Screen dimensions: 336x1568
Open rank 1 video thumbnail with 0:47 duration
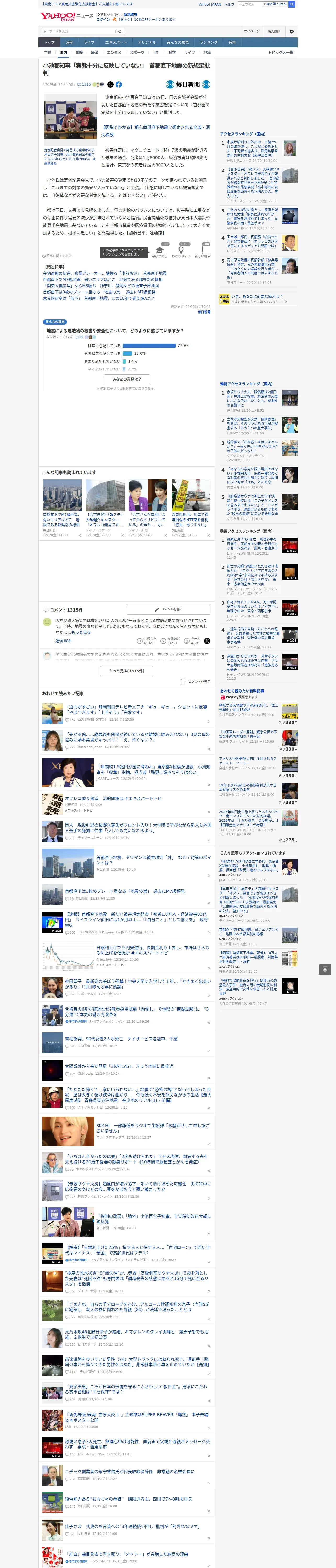coord(290,546)
